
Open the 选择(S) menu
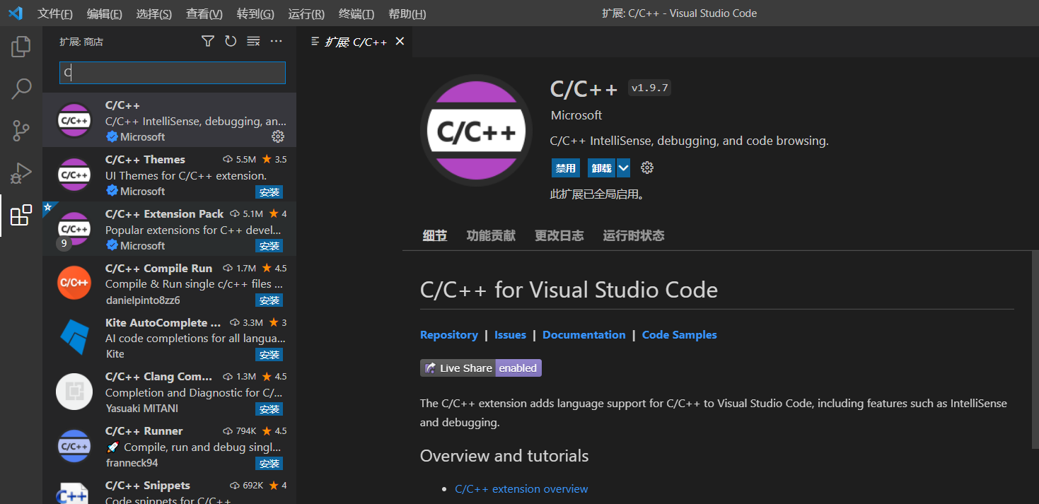coord(154,14)
